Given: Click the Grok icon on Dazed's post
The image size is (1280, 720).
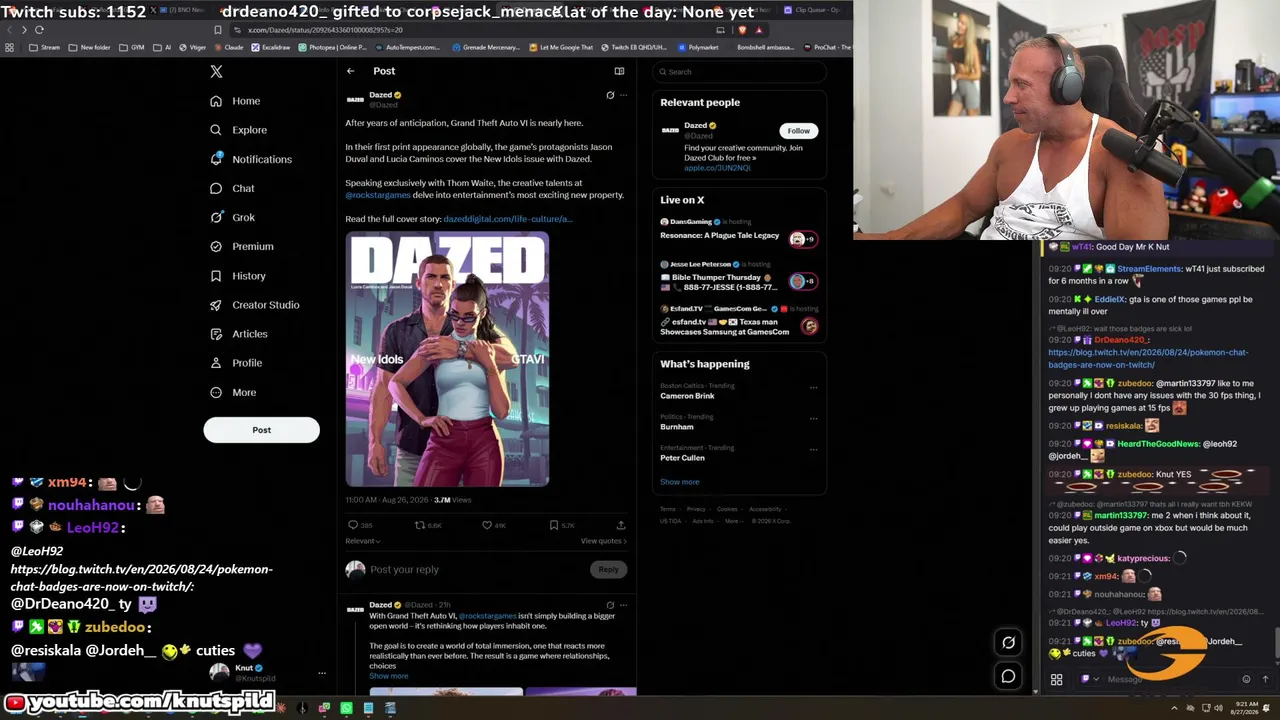Looking at the screenshot, I should coord(610,95).
